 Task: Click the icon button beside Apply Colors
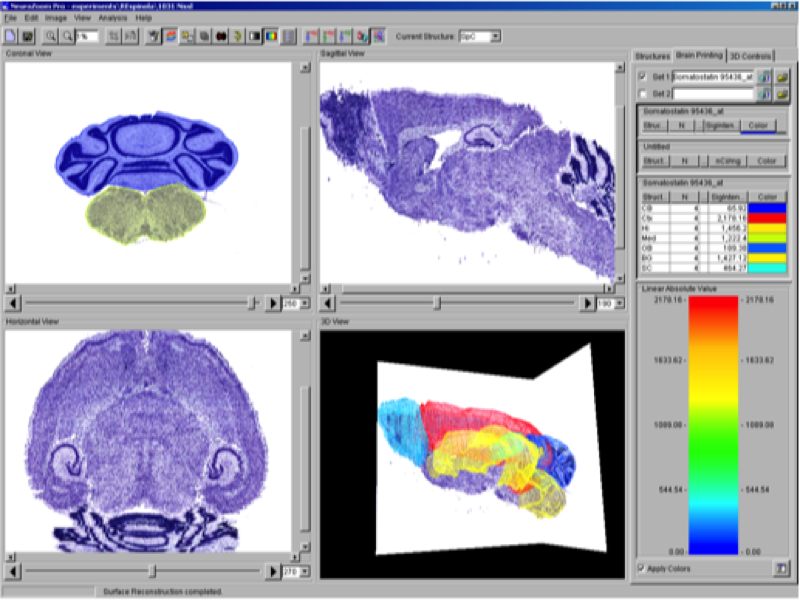779,568
